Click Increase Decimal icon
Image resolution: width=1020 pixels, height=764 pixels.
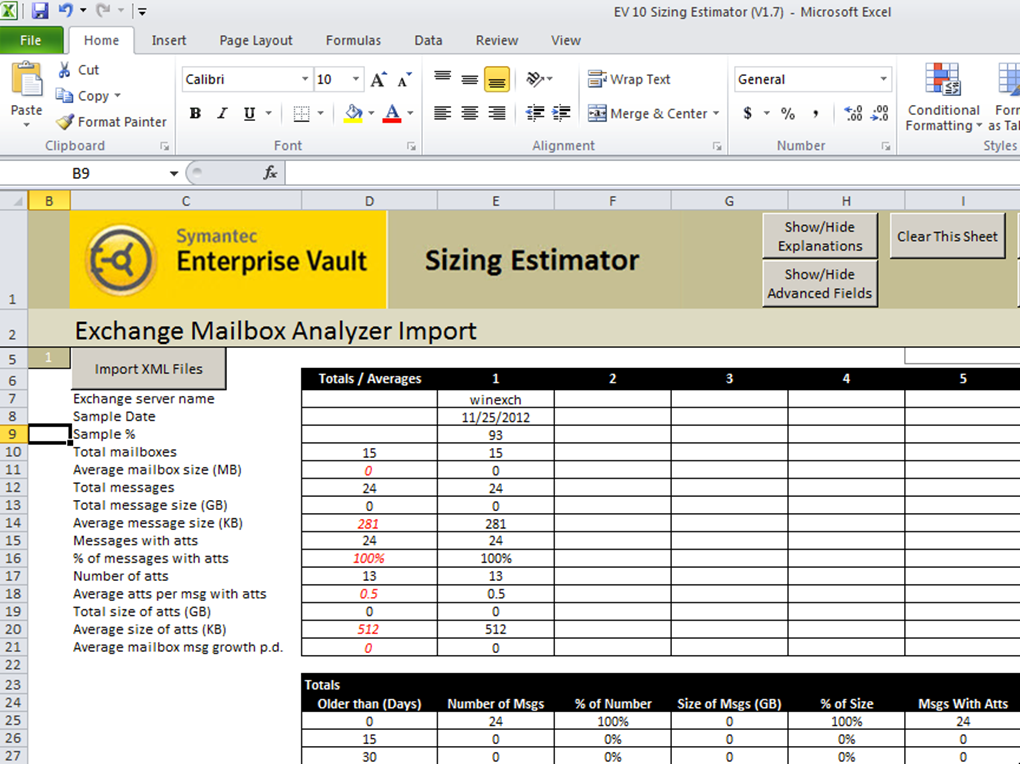[853, 113]
